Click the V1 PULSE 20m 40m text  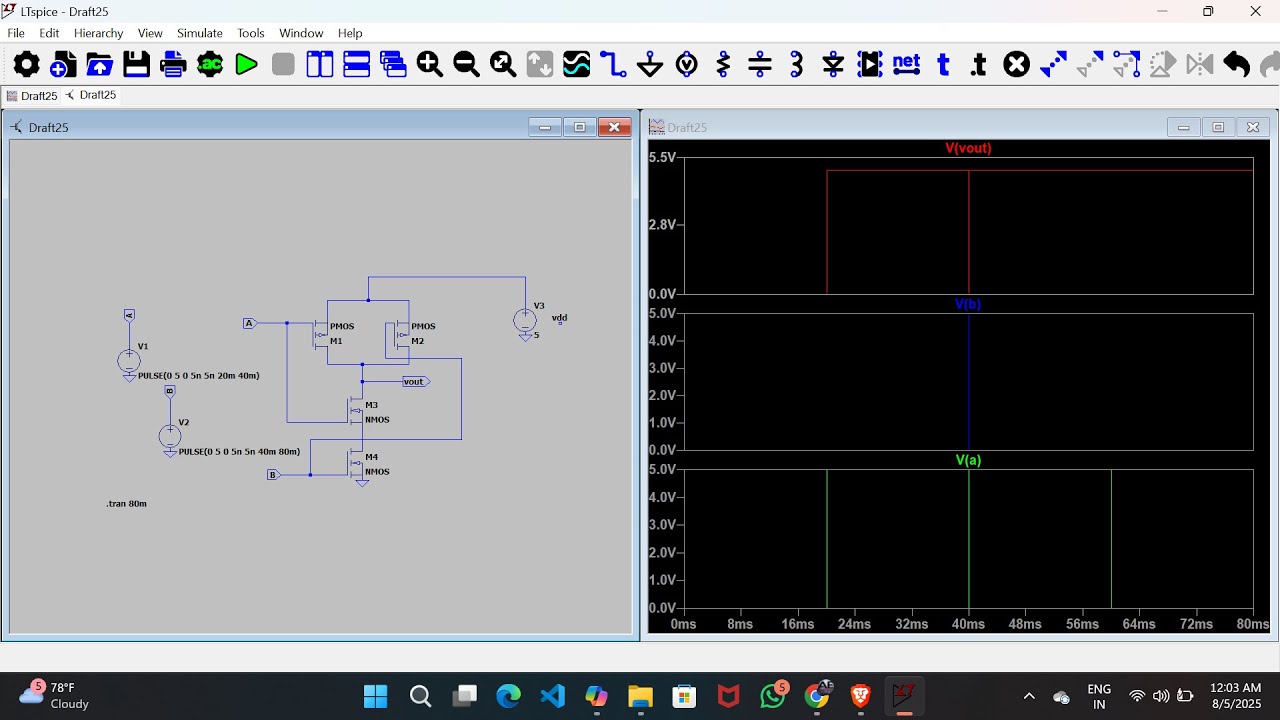click(199, 376)
